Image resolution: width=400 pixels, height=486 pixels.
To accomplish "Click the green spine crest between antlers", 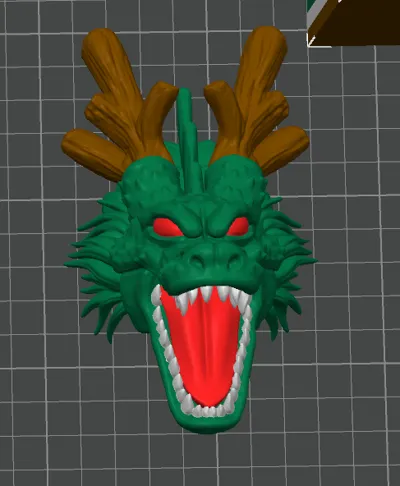I will click(x=191, y=140).
